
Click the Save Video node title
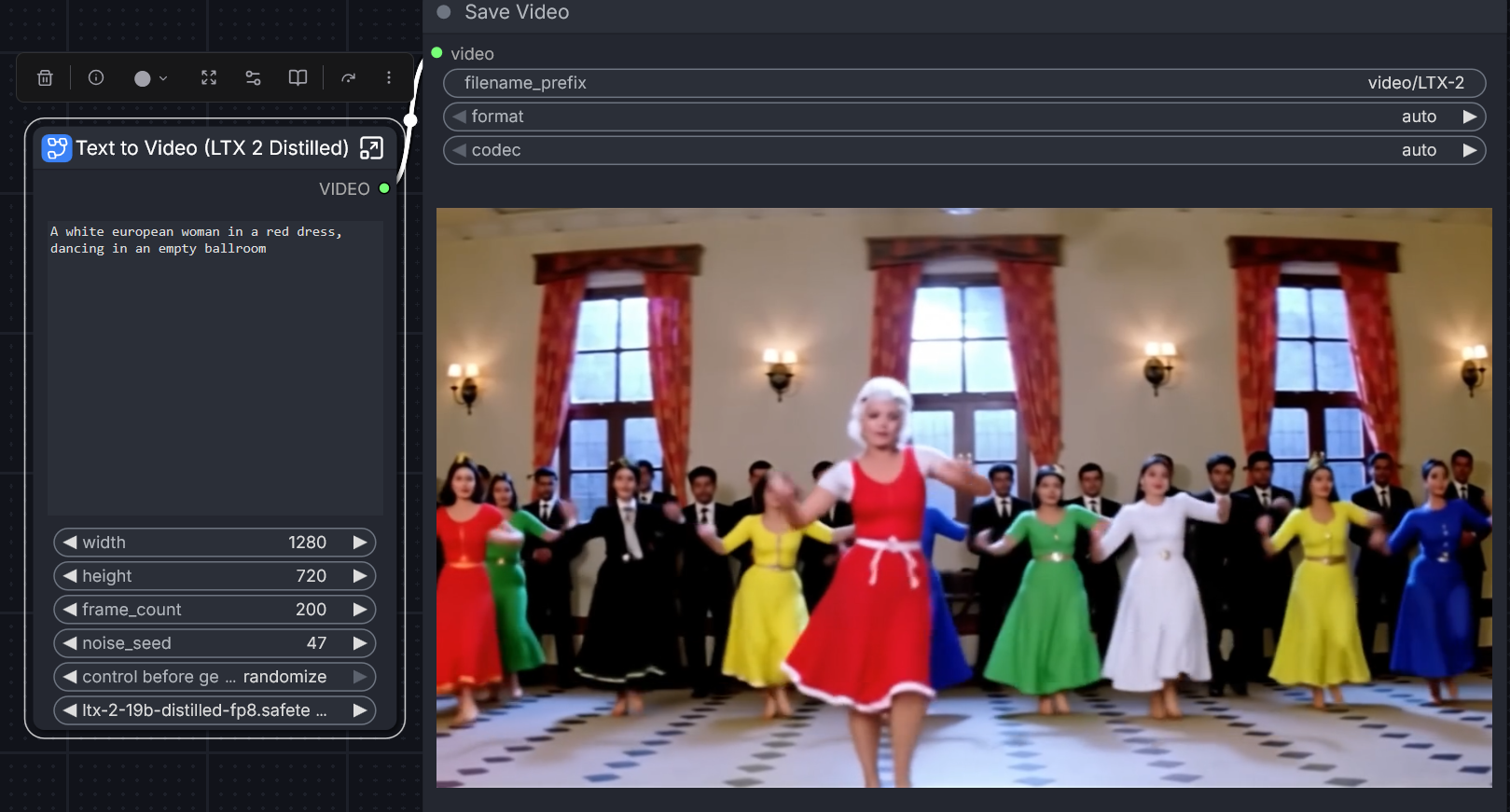click(517, 12)
